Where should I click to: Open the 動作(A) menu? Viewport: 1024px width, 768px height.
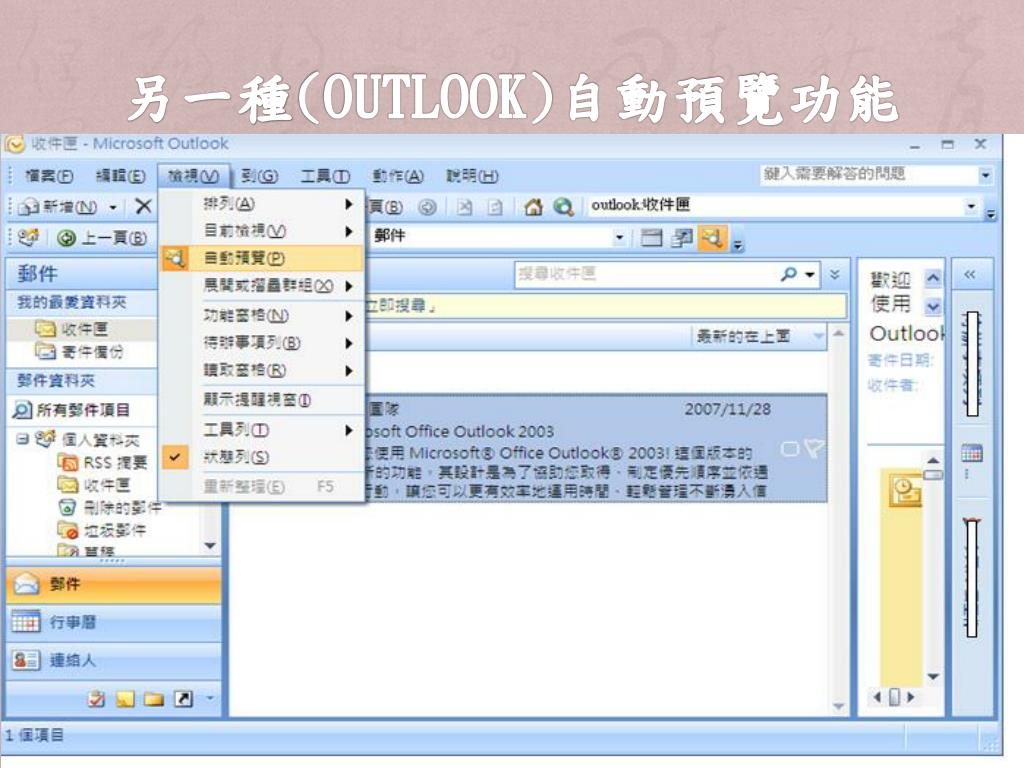pyautogui.click(x=398, y=176)
